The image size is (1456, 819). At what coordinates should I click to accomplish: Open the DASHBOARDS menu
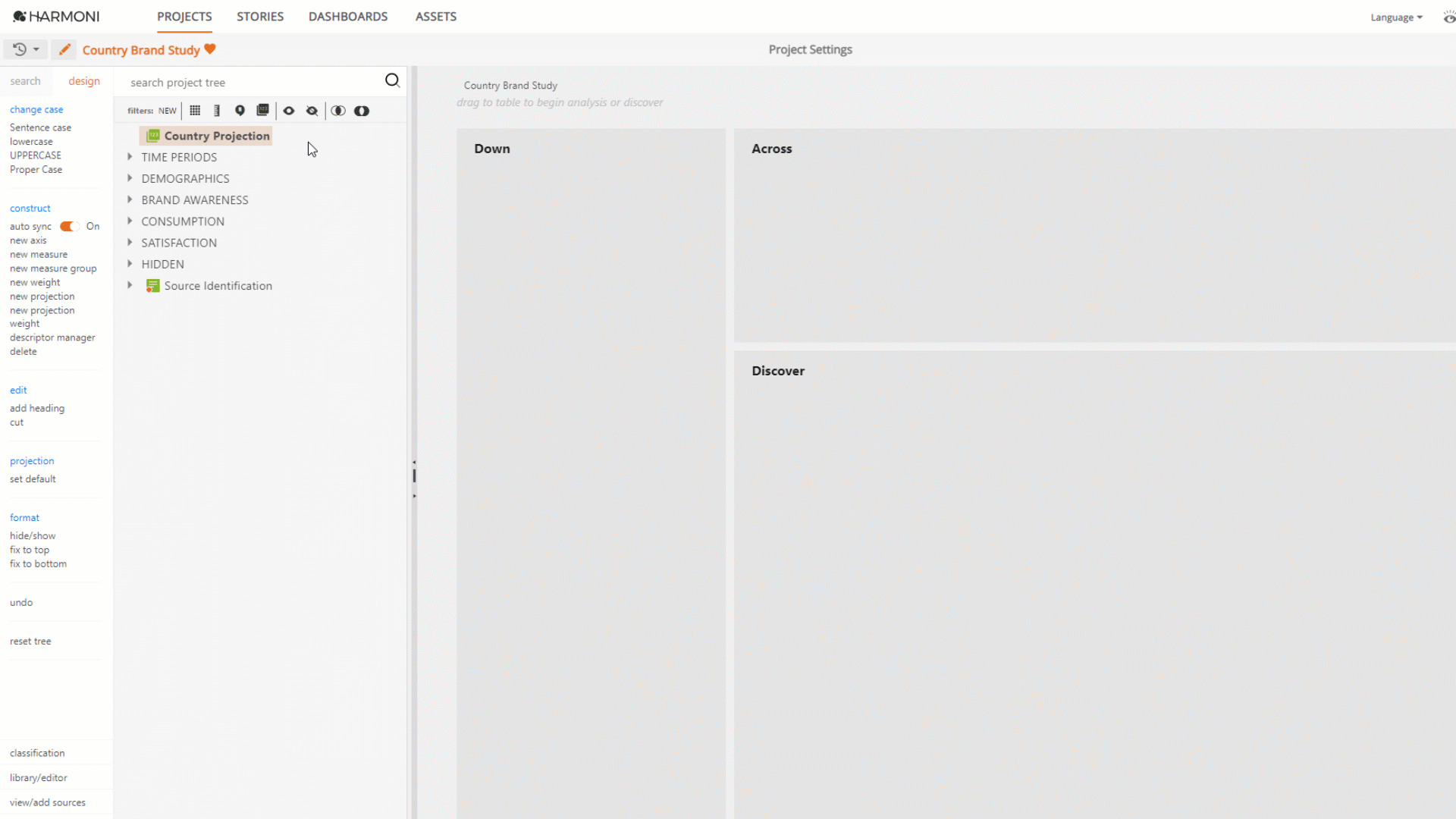point(347,17)
